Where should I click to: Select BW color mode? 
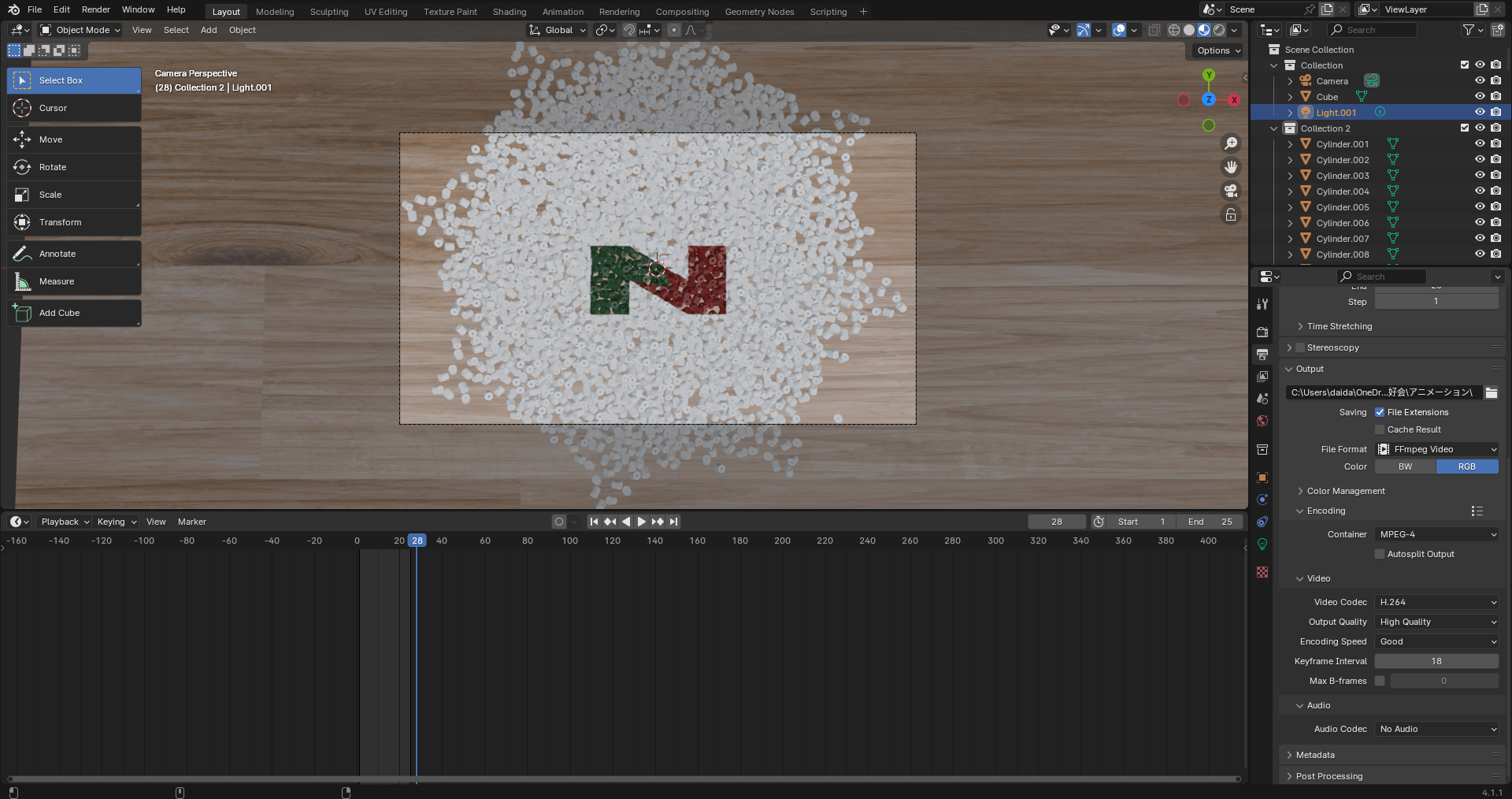point(1406,466)
